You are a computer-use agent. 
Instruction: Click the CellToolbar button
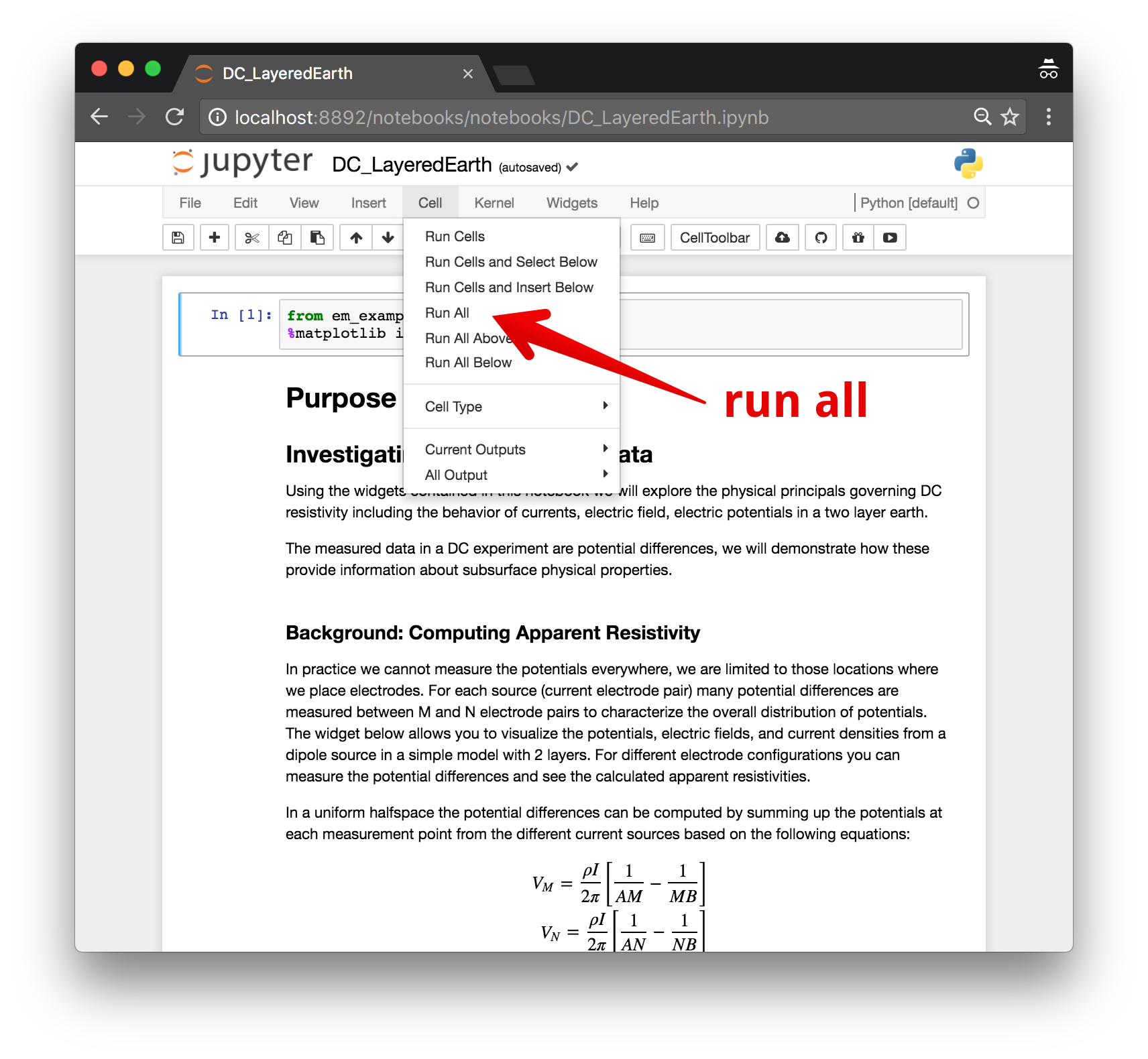[715, 238]
